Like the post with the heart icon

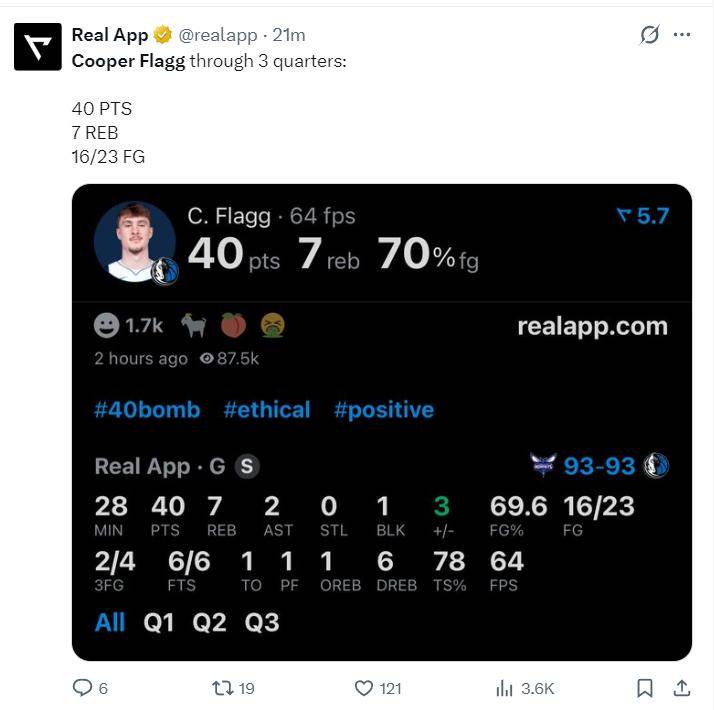point(365,688)
